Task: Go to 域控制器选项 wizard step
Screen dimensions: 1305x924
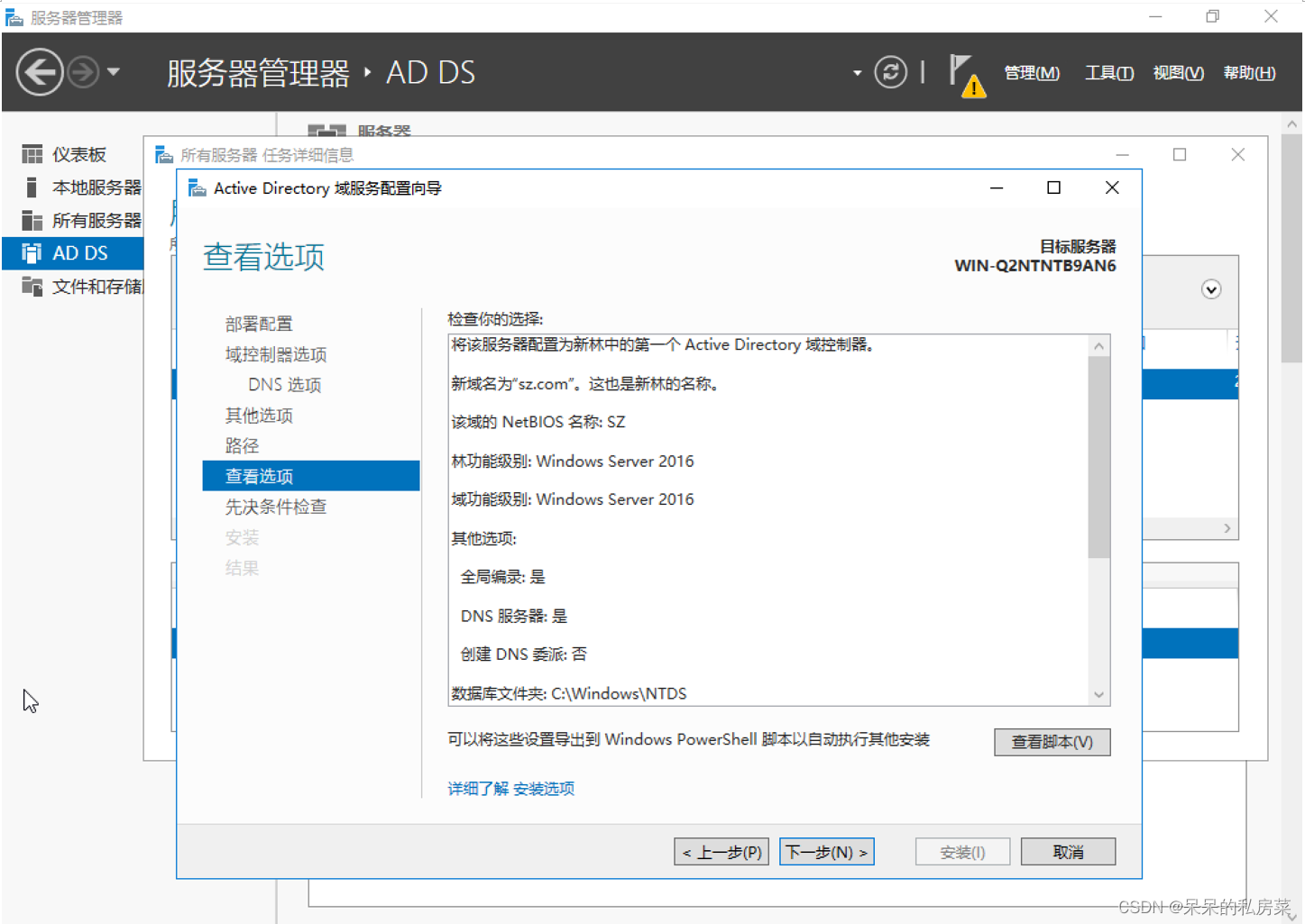Action: 276,354
